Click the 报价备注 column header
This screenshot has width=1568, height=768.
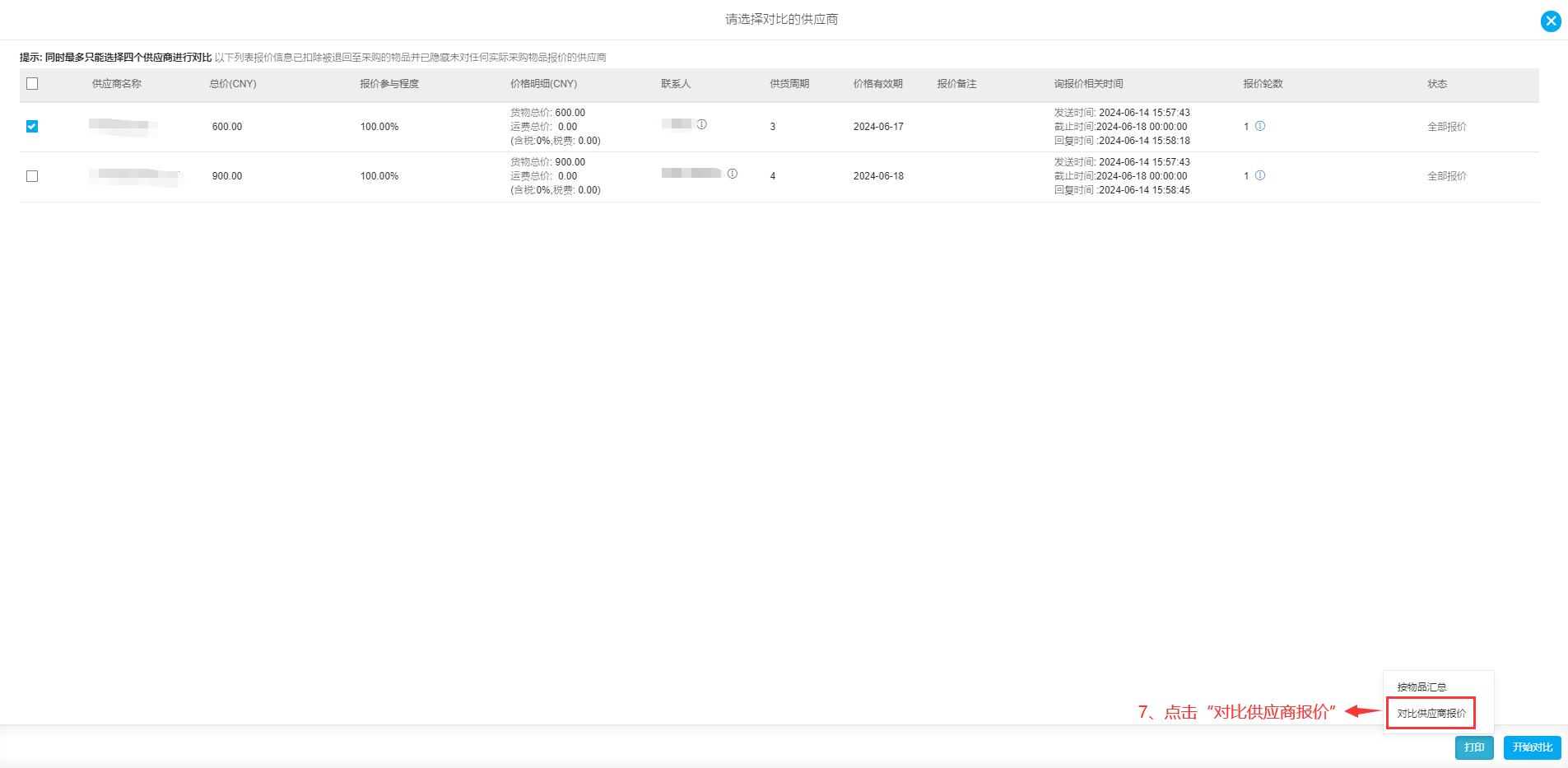coord(956,84)
